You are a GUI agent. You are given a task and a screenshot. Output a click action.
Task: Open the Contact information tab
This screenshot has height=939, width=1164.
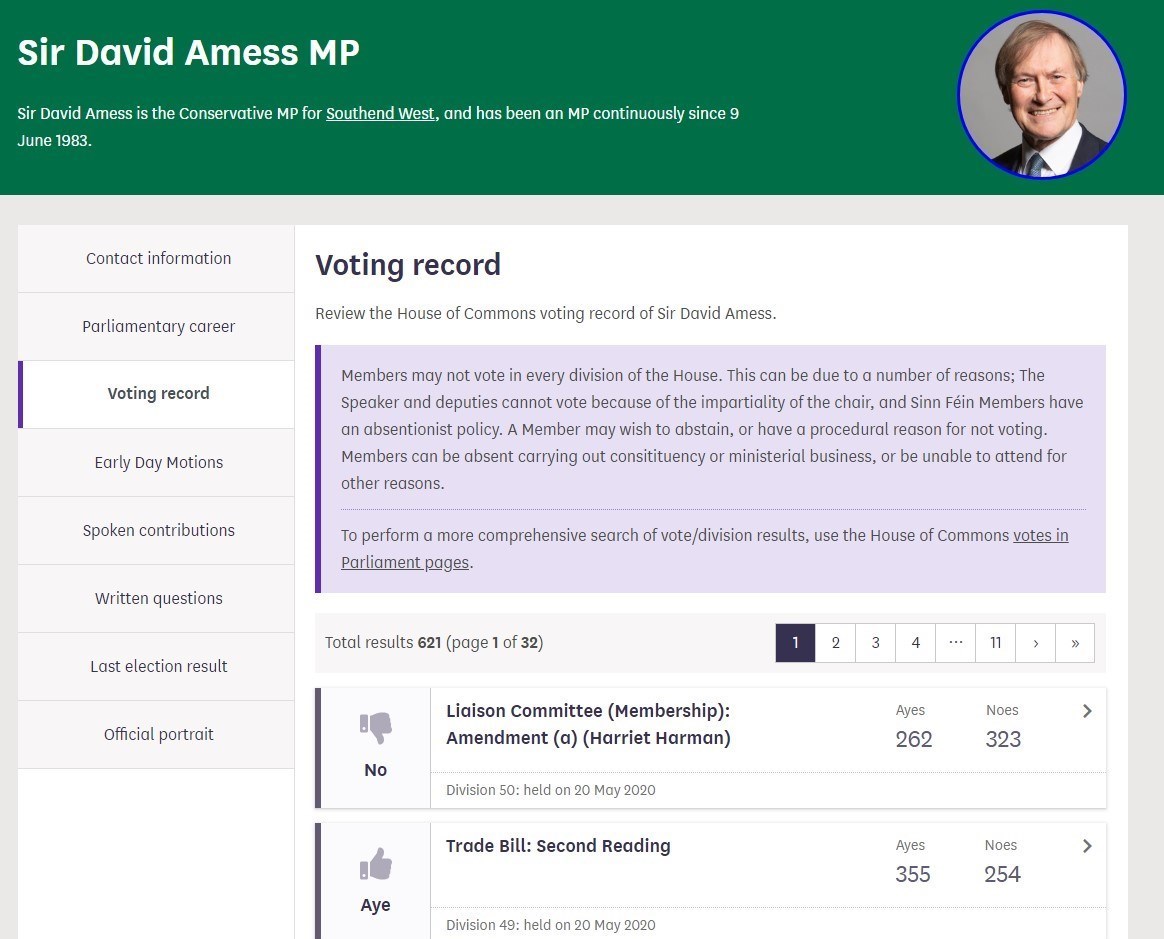click(158, 258)
